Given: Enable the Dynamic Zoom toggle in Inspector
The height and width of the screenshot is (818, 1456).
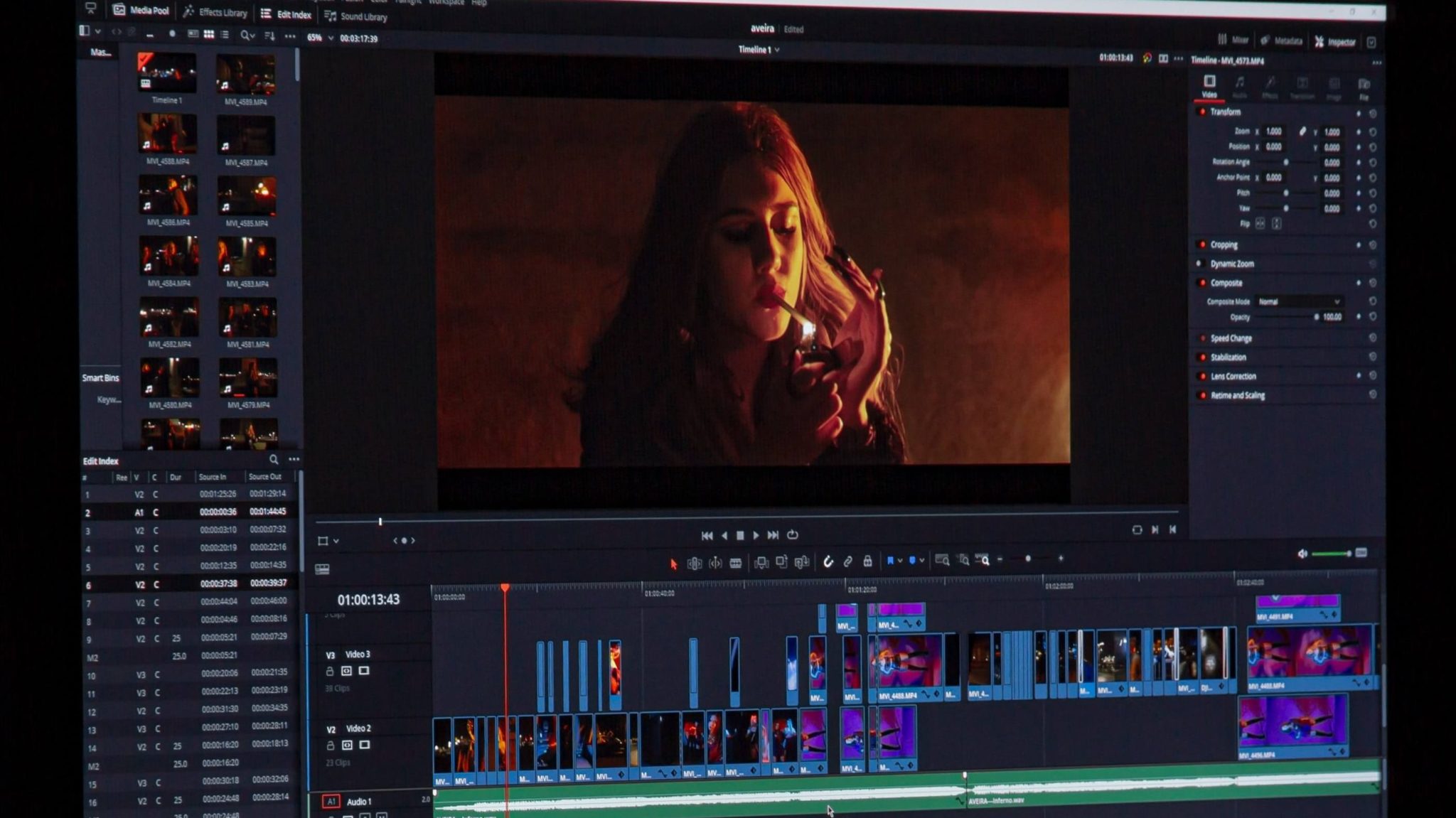Looking at the screenshot, I should [1200, 264].
